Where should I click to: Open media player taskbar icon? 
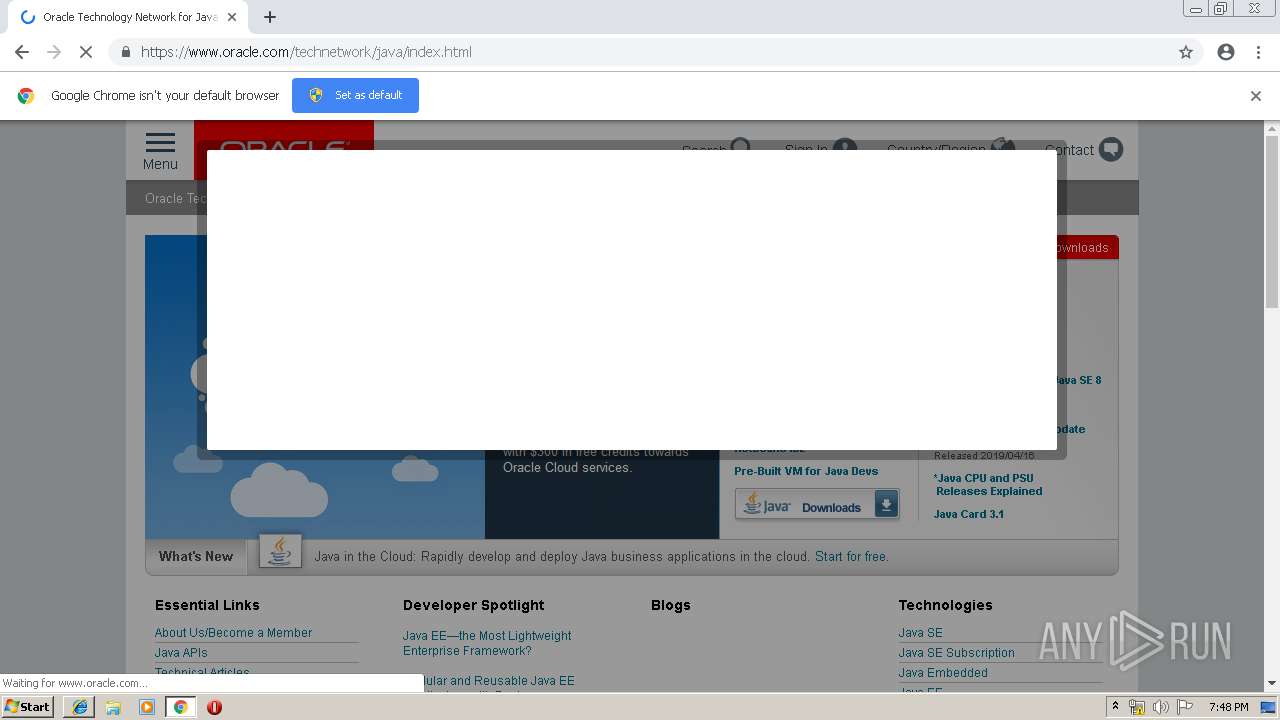click(147, 707)
